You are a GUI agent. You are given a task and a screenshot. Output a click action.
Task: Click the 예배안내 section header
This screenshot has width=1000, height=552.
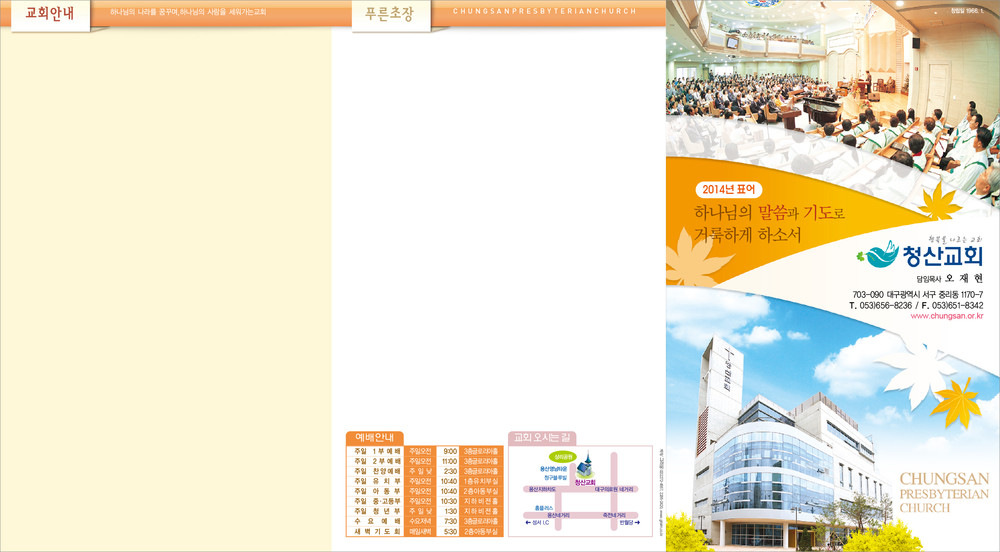[374, 437]
